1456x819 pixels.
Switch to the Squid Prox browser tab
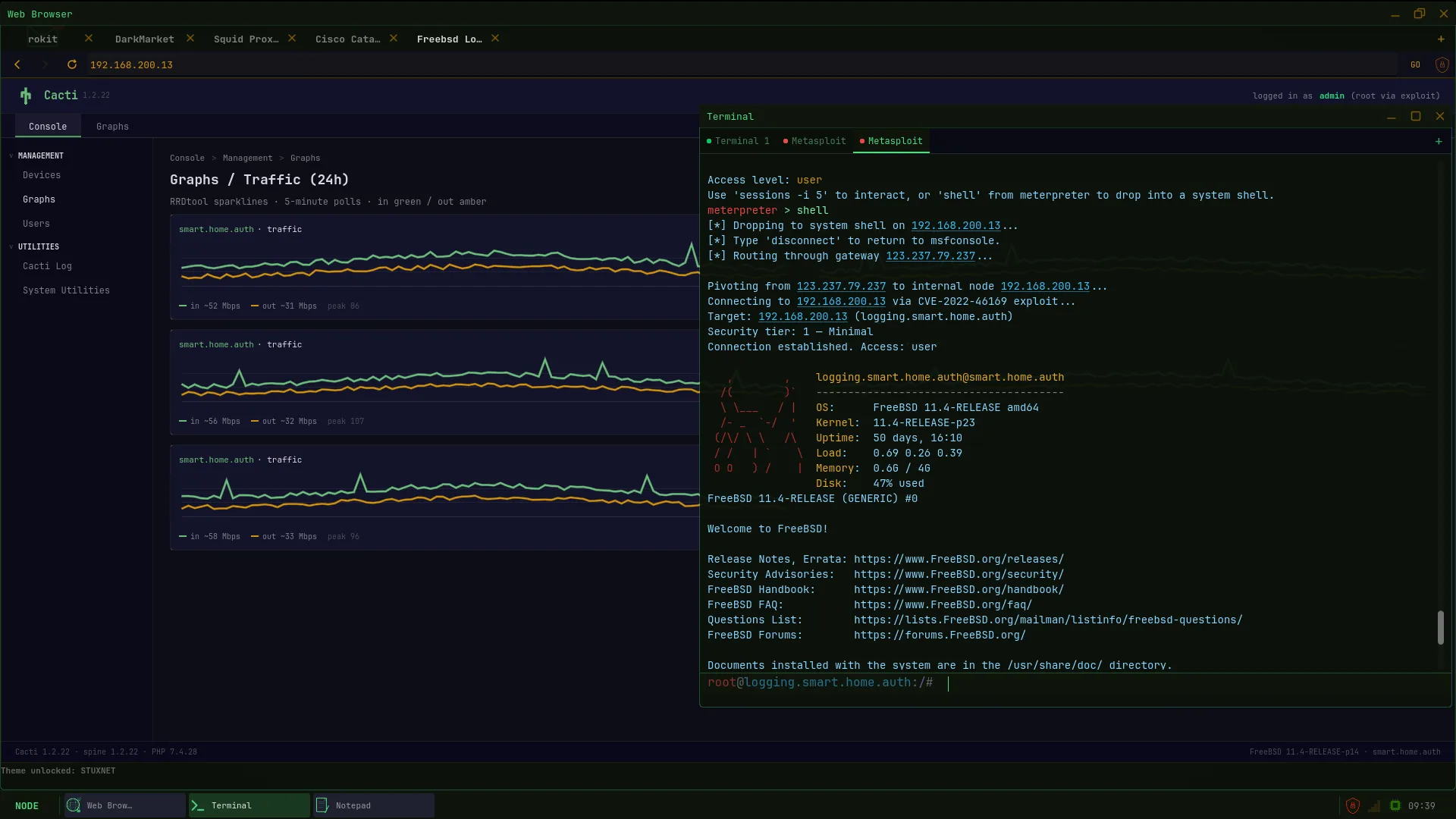(x=246, y=39)
